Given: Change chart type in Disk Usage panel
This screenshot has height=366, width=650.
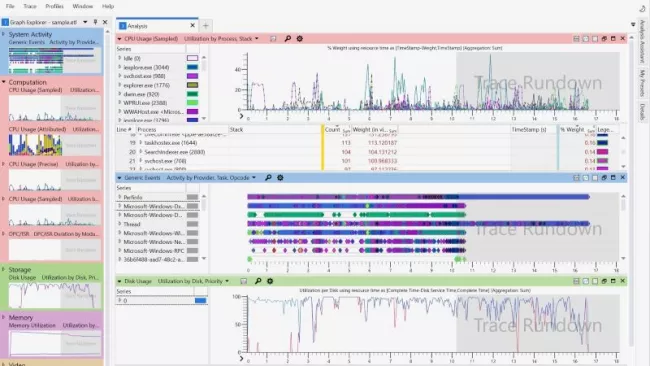Looking at the screenshot, I should tap(243, 281).
